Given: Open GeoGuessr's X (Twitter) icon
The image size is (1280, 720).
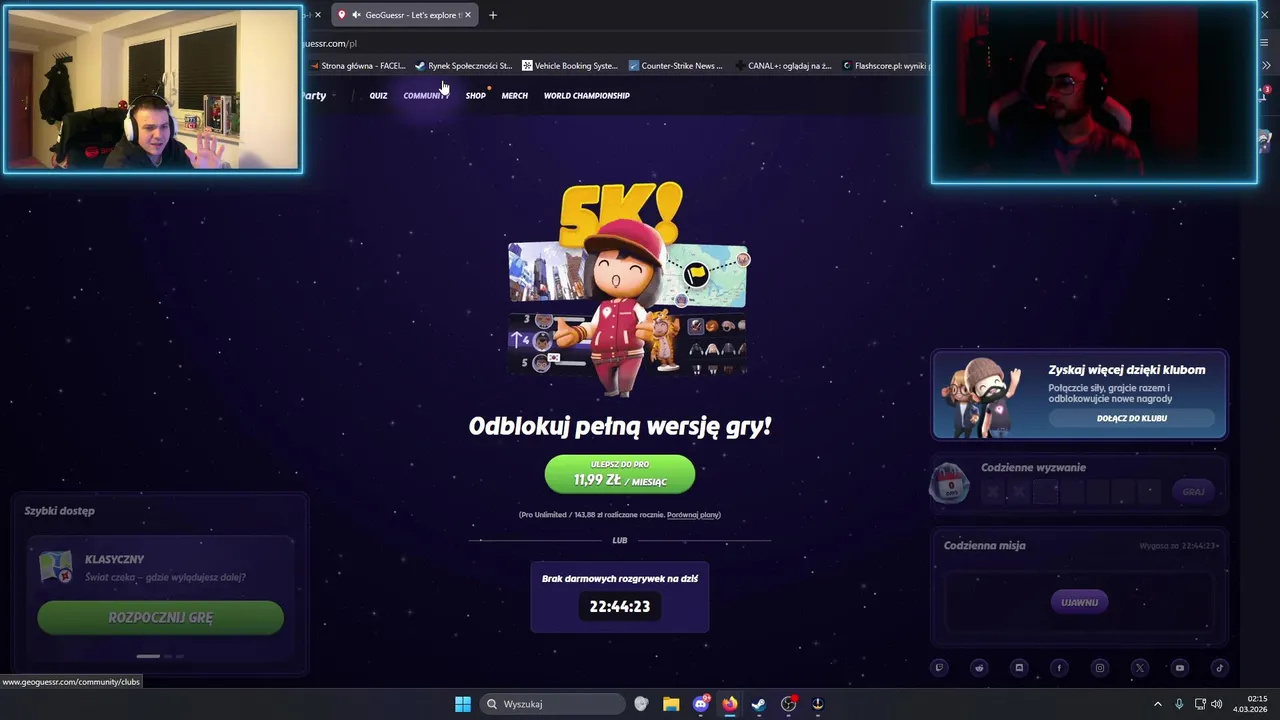Looking at the screenshot, I should (1140, 668).
